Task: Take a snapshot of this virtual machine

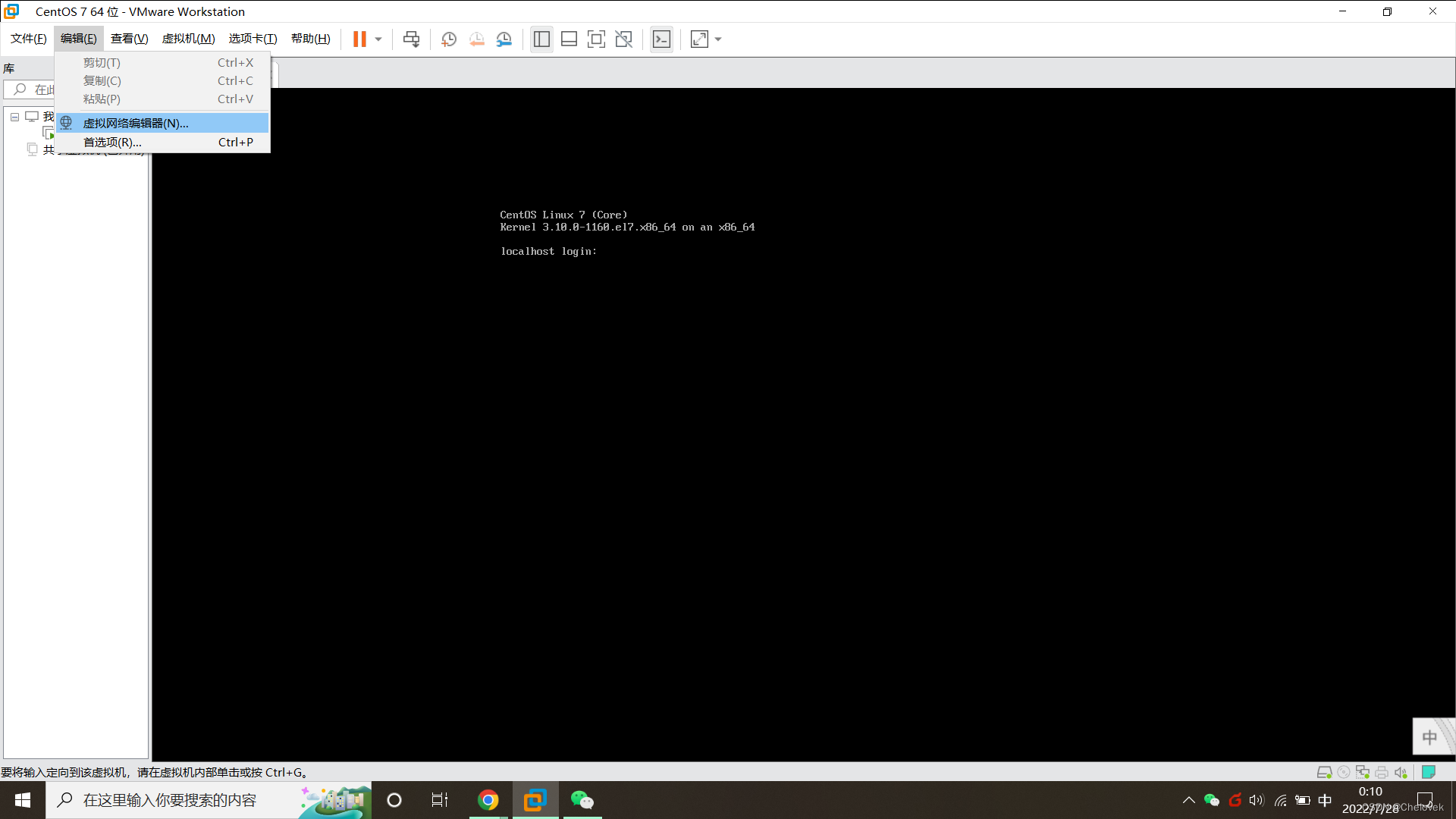Action: coord(449,39)
